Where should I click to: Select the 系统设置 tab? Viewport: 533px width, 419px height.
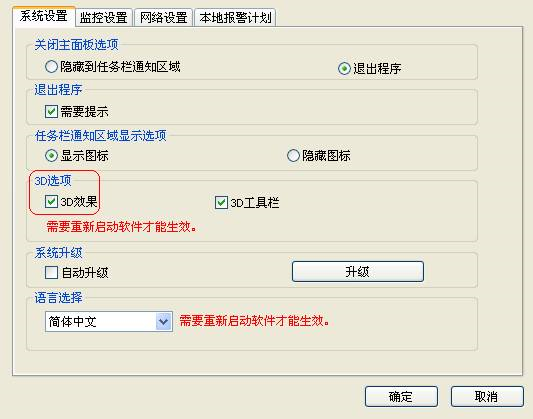(x=44, y=16)
